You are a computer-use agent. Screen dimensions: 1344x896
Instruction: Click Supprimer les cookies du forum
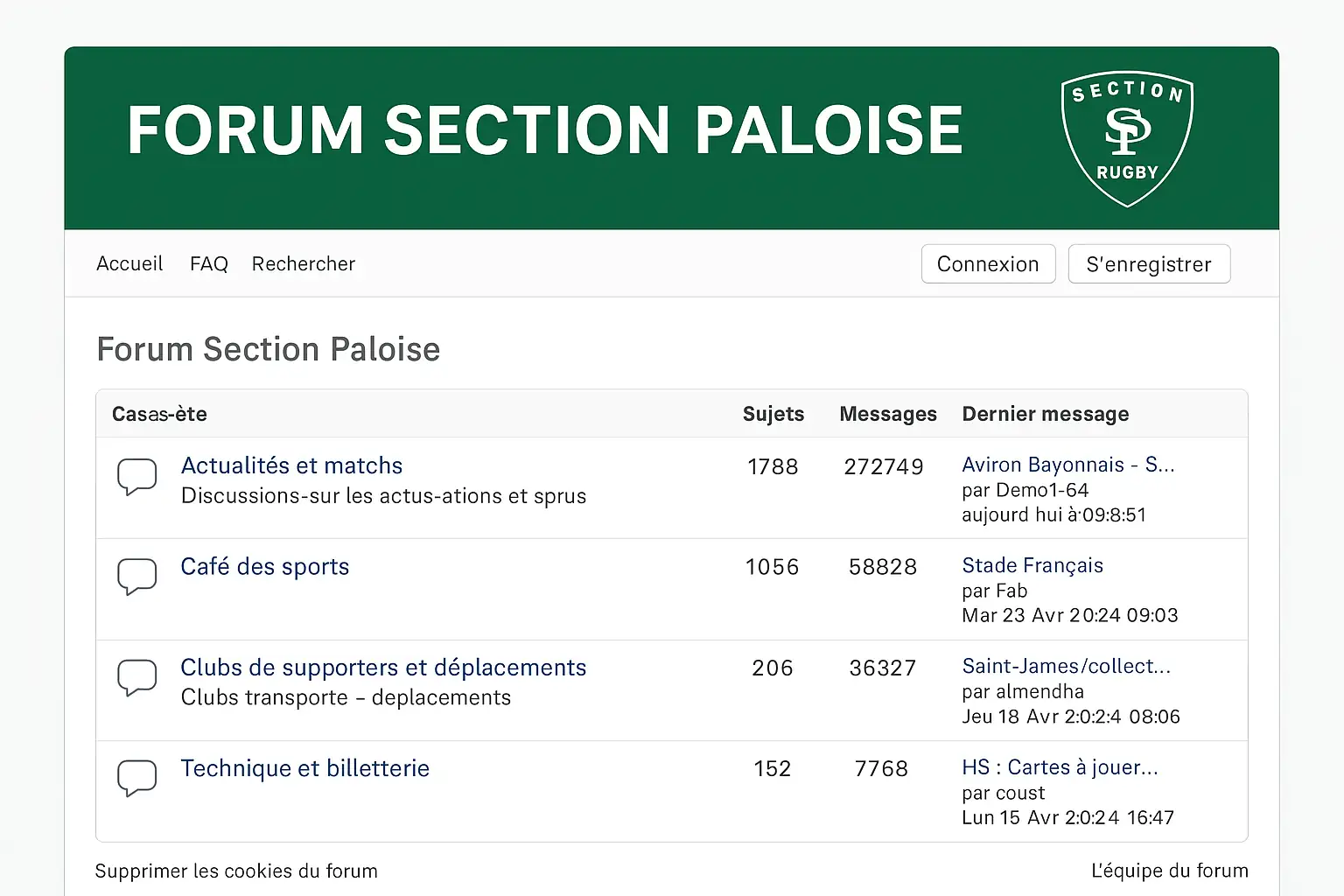pyautogui.click(x=236, y=871)
